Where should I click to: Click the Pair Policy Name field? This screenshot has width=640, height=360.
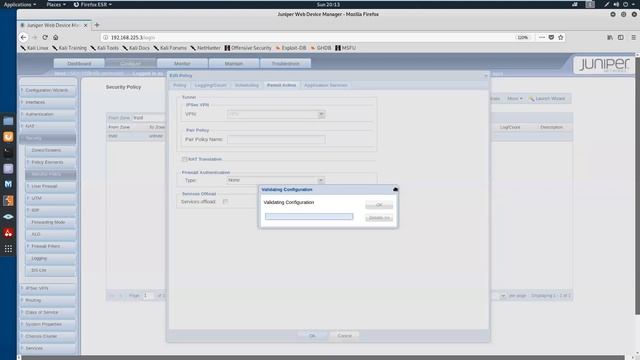pos(276,140)
